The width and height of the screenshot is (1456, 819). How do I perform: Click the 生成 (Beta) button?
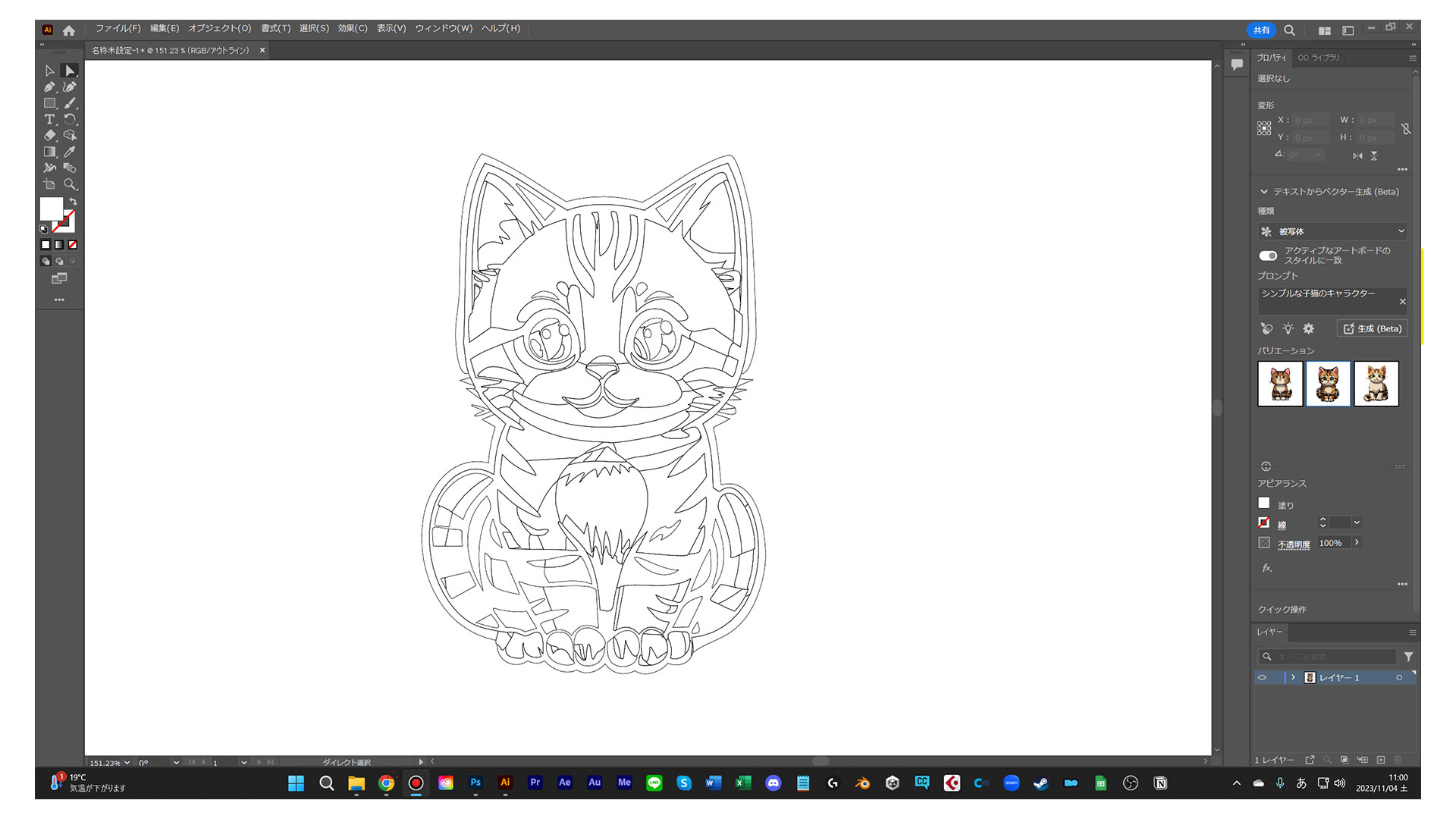pos(1372,328)
